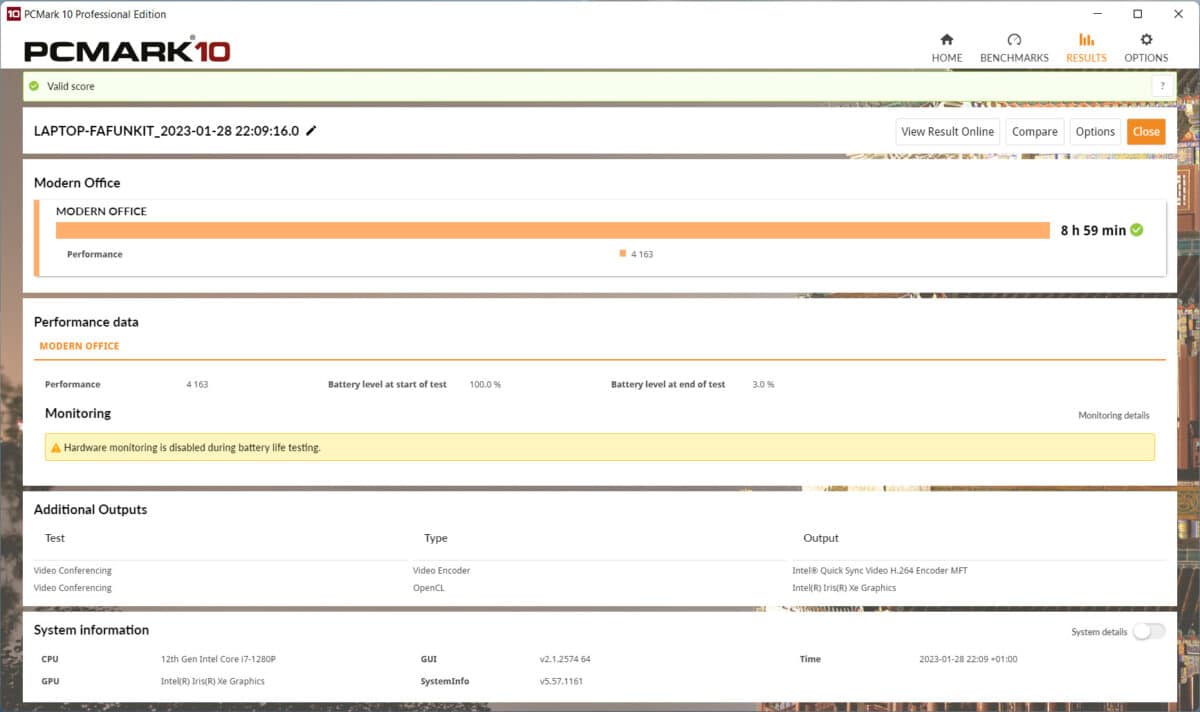The width and height of the screenshot is (1200, 712).
Task: Click the help question mark button
Action: (x=1163, y=86)
